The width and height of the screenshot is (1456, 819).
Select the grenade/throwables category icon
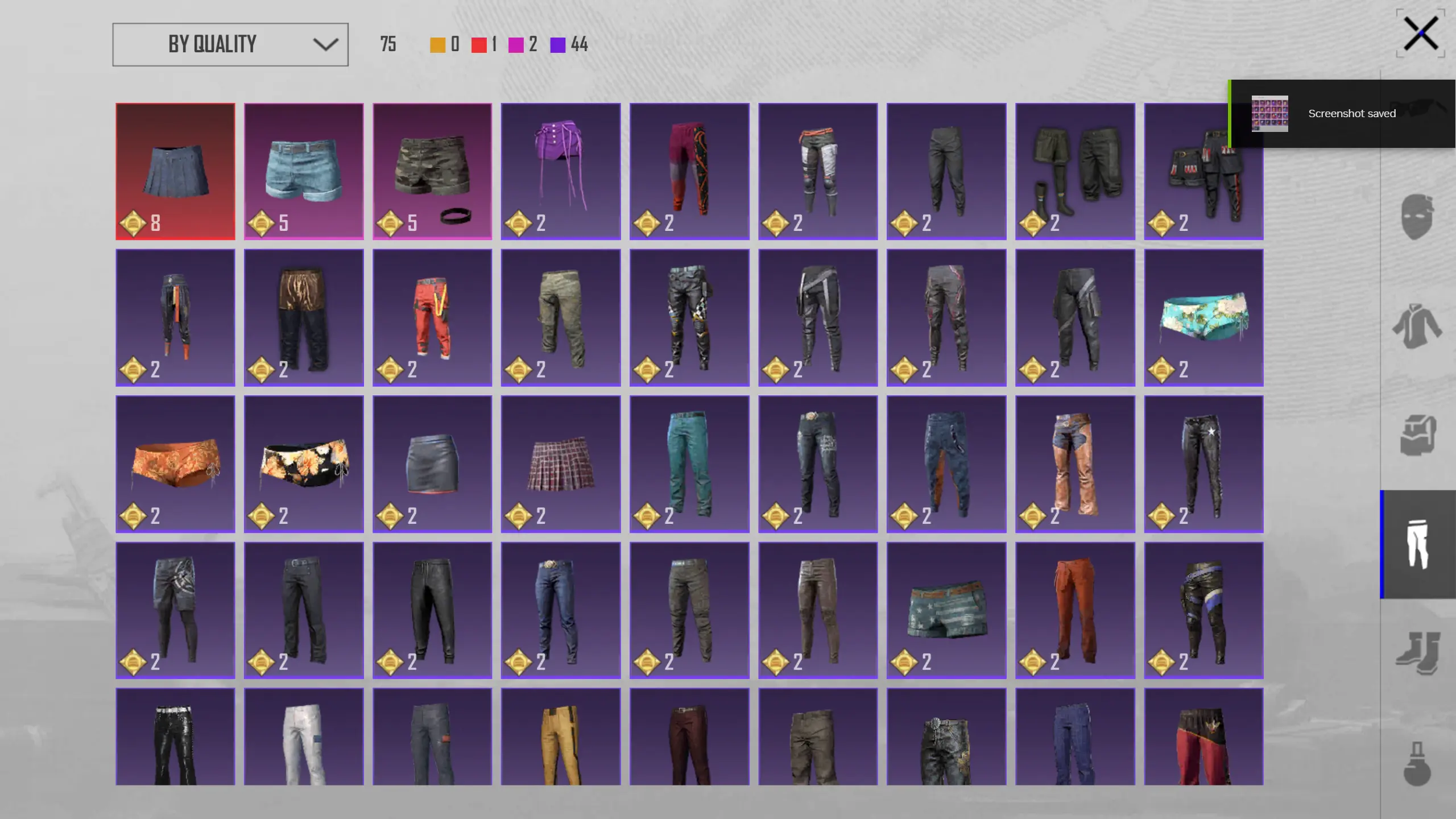1417,763
